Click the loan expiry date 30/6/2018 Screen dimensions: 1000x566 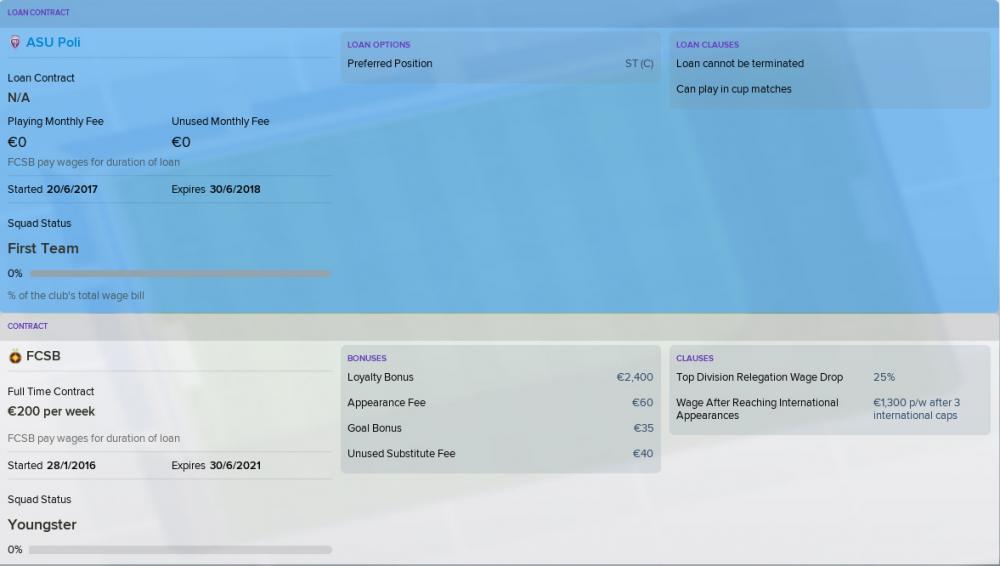pyautogui.click(x=235, y=189)
